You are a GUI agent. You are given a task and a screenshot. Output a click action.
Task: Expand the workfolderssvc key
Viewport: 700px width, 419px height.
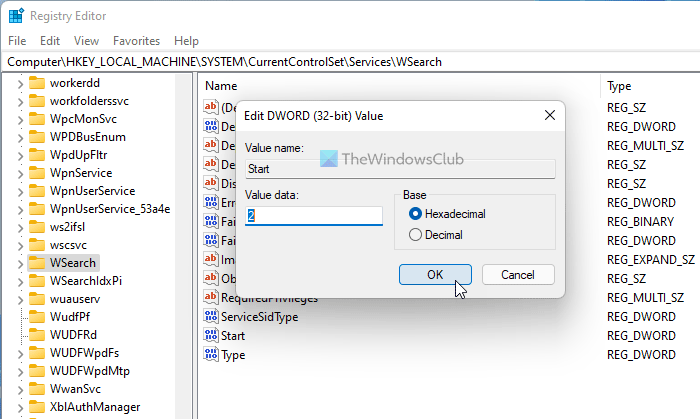(20, 101)
